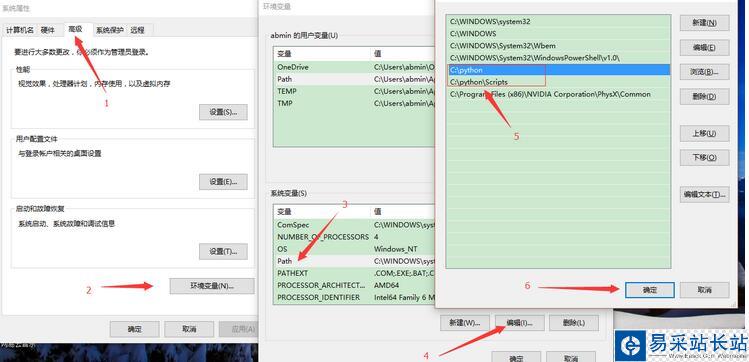This screenshot has height=362, width=749.
Task: Select the user variable Path row
Action: (x=354, y=79)
